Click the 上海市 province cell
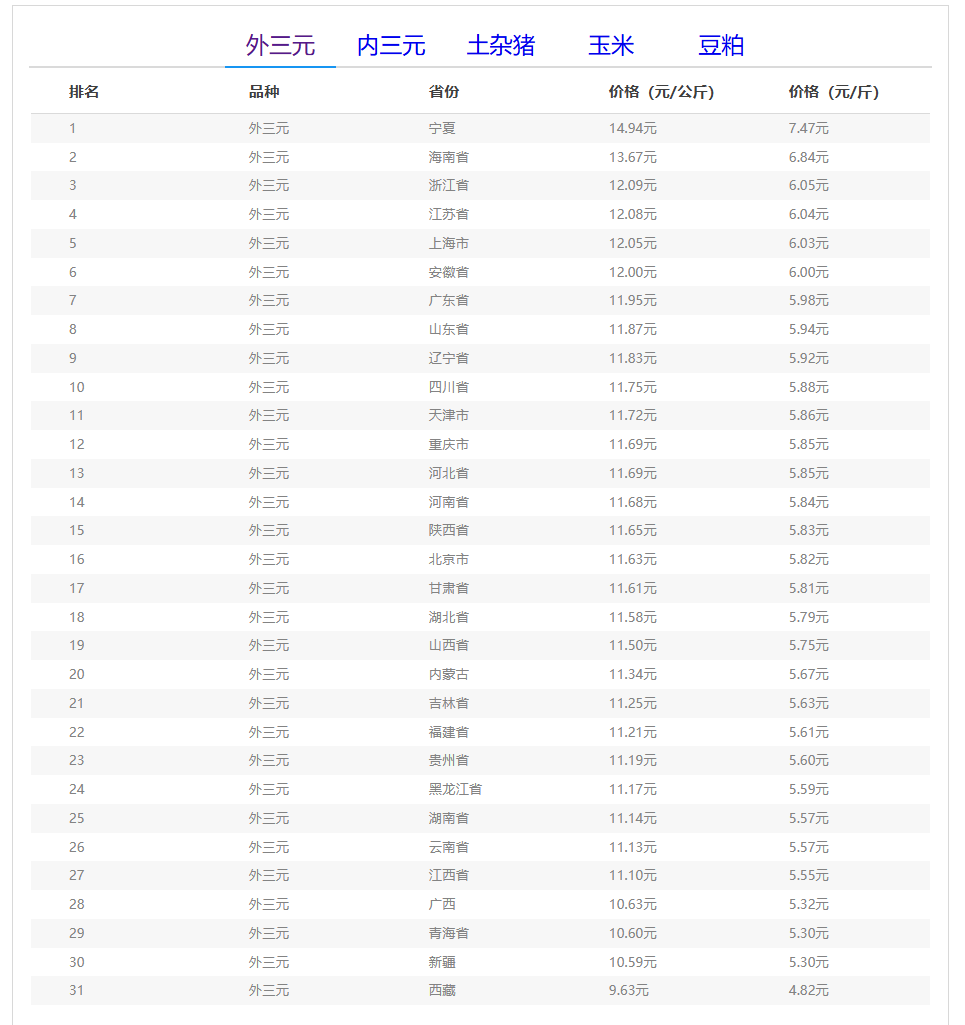Screen dimensions: 965x1025 448,243
